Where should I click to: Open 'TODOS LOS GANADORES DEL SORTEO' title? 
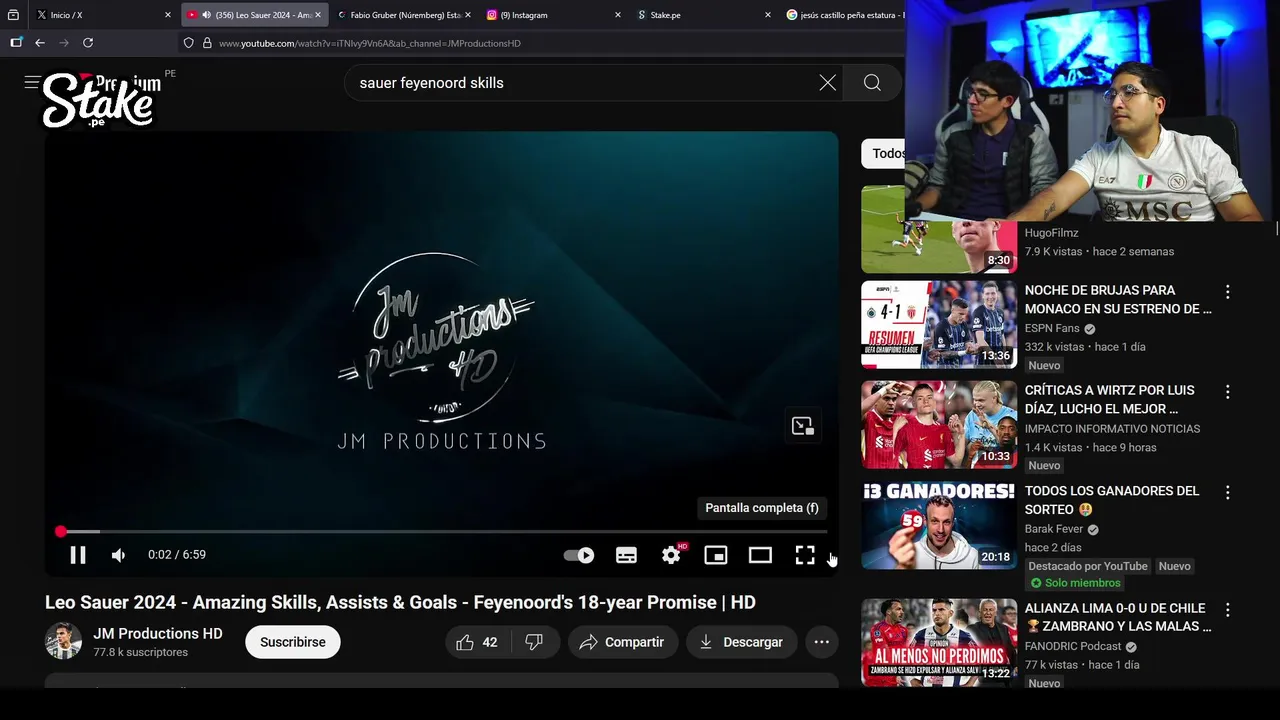point(1112,500)
